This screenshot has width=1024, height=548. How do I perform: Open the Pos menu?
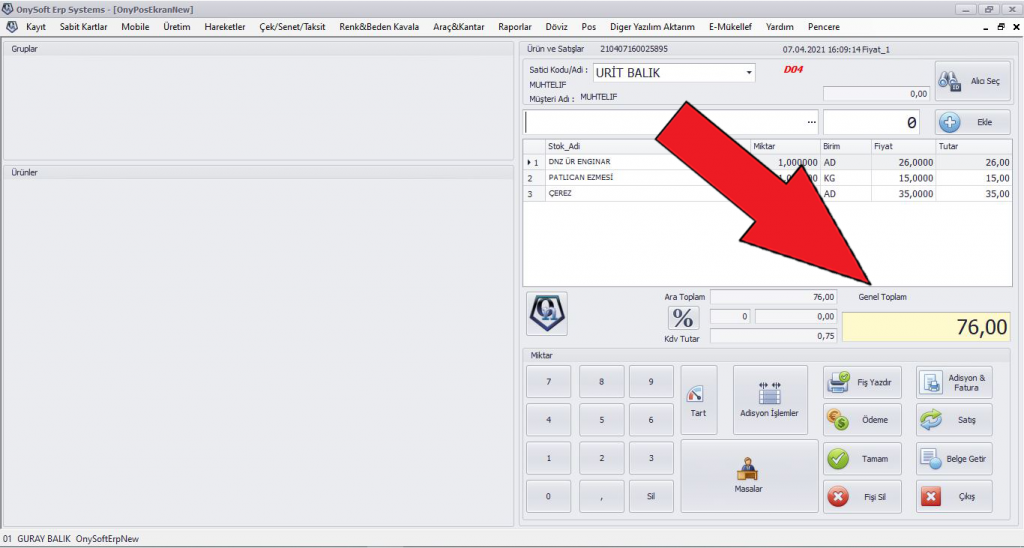(x=589, y=27)
